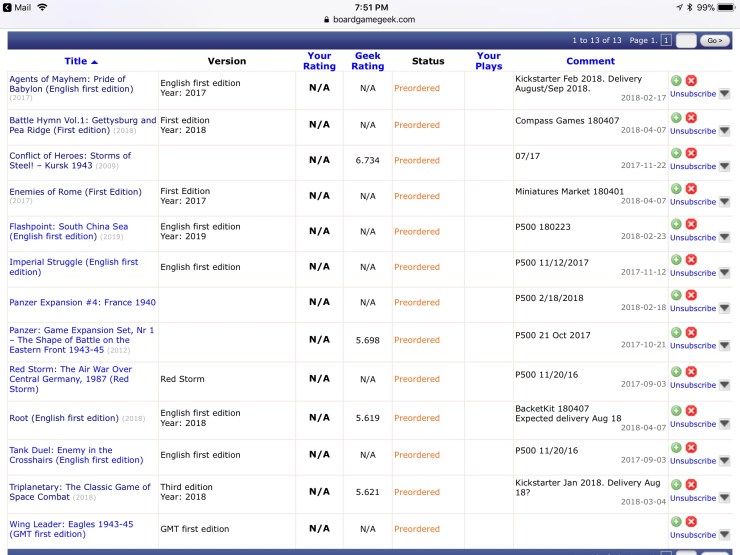Viewport: 740px width, 555px height.
Task: Sort by Your Plays column header
Action: tap(488, 61)
